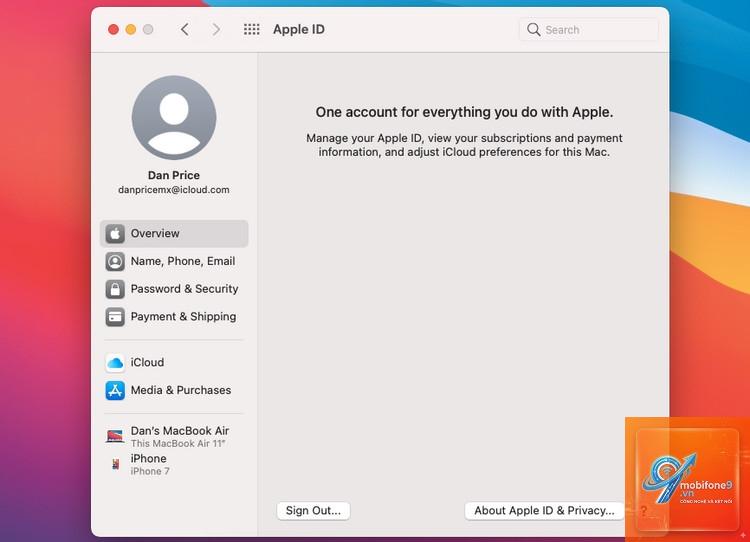
Task: Open Password & Security section
Action: point(174,289)
